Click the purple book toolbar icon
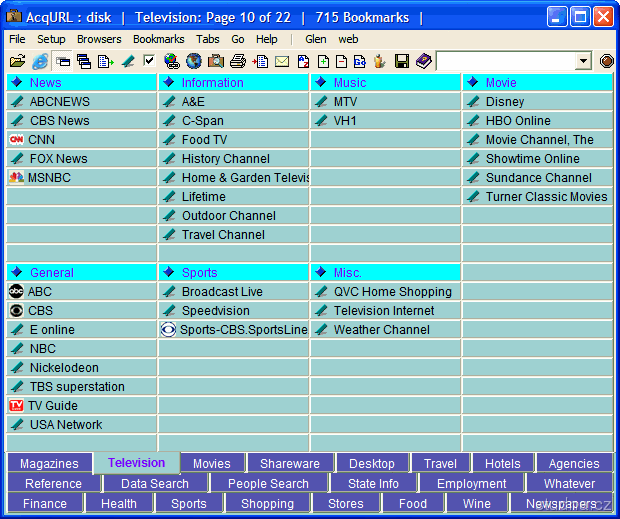This screenshot has height=519, width=620. pyautogui.click(x=423, y=61)
